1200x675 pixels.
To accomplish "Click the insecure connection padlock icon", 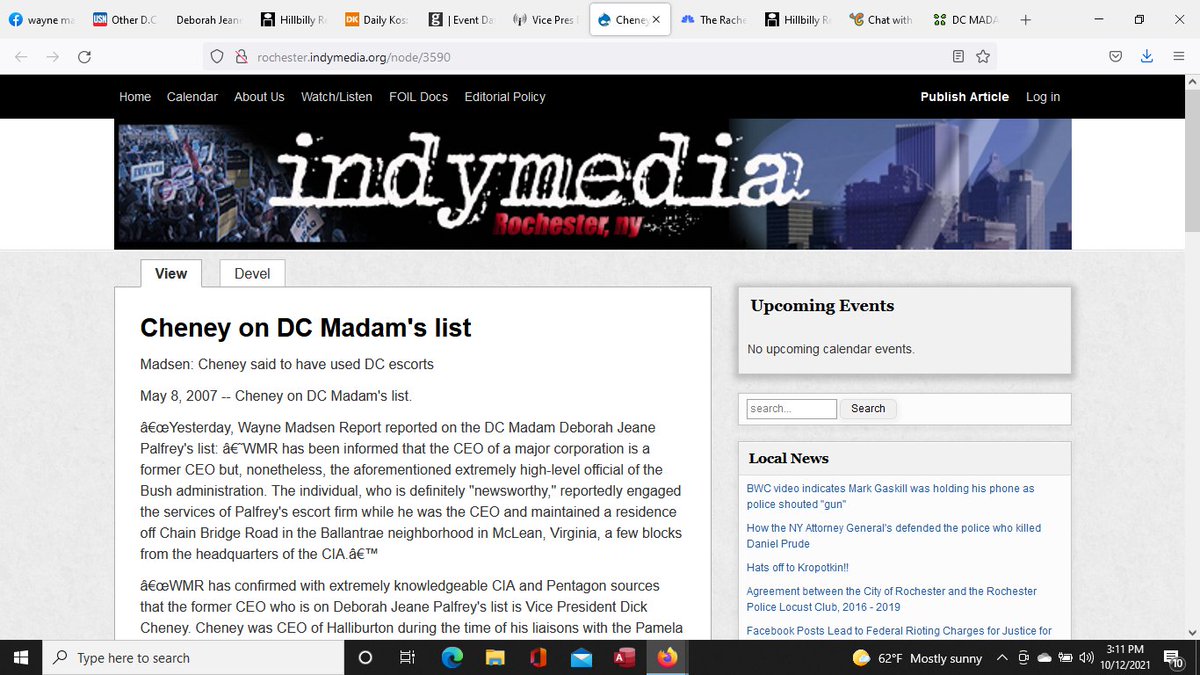I will pyautogui.click(x=240, y=57).
